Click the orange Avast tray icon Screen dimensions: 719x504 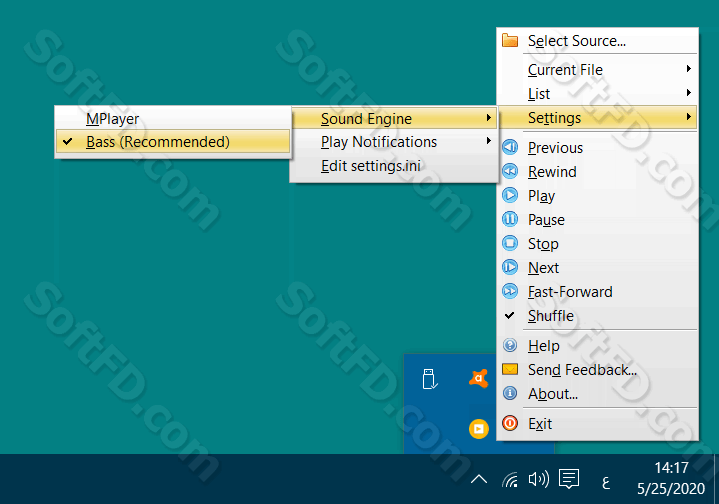[478, 378]
